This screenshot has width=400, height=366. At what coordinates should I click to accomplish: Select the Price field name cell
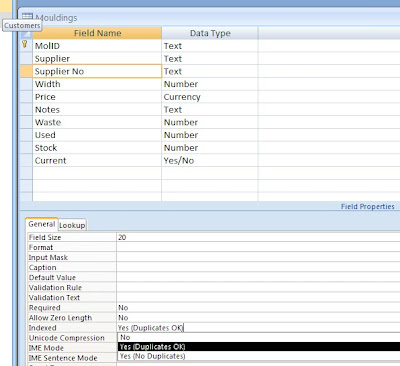point(97,97)
